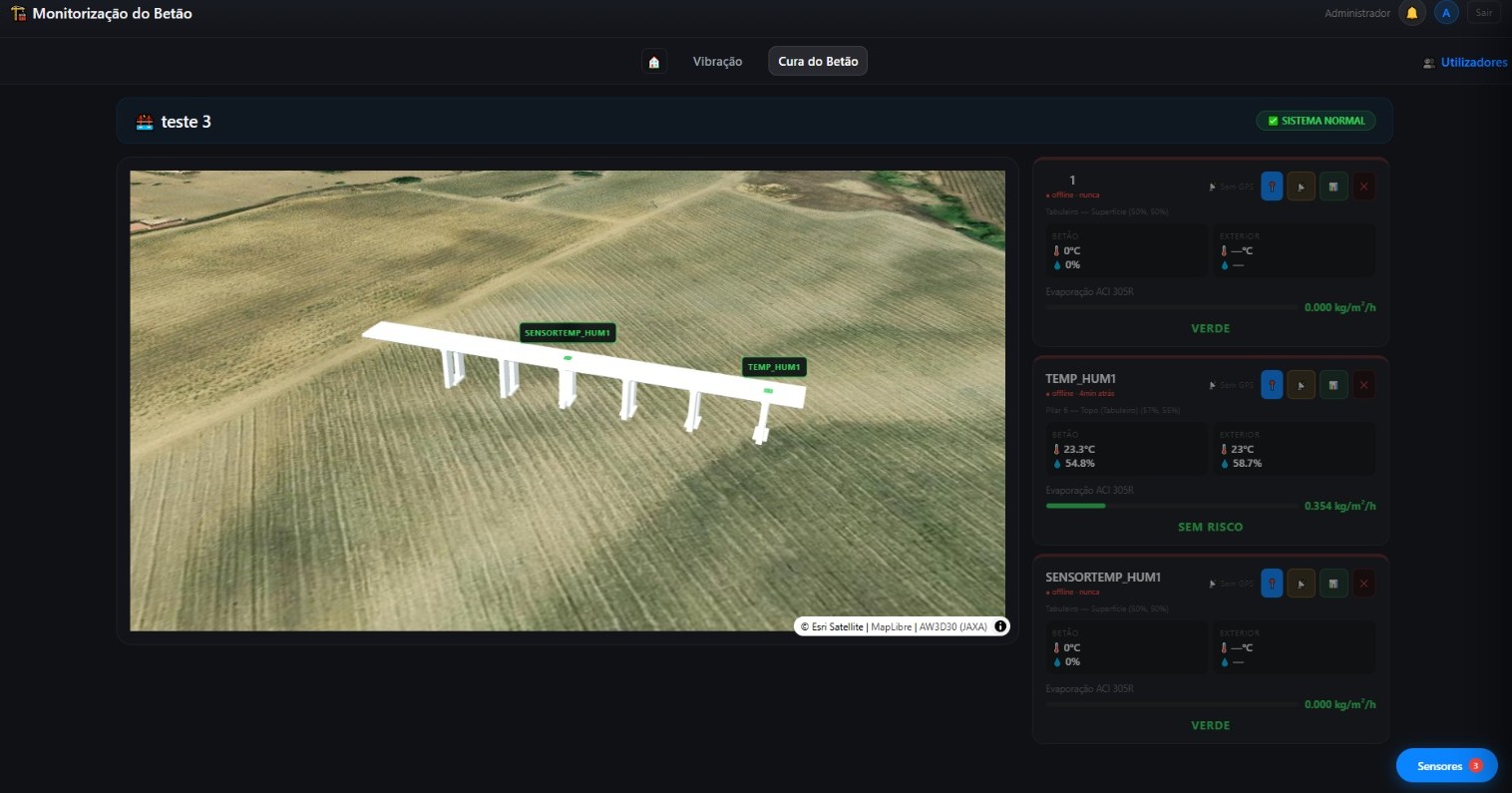Click the Administrador user label

point(1357,14)
